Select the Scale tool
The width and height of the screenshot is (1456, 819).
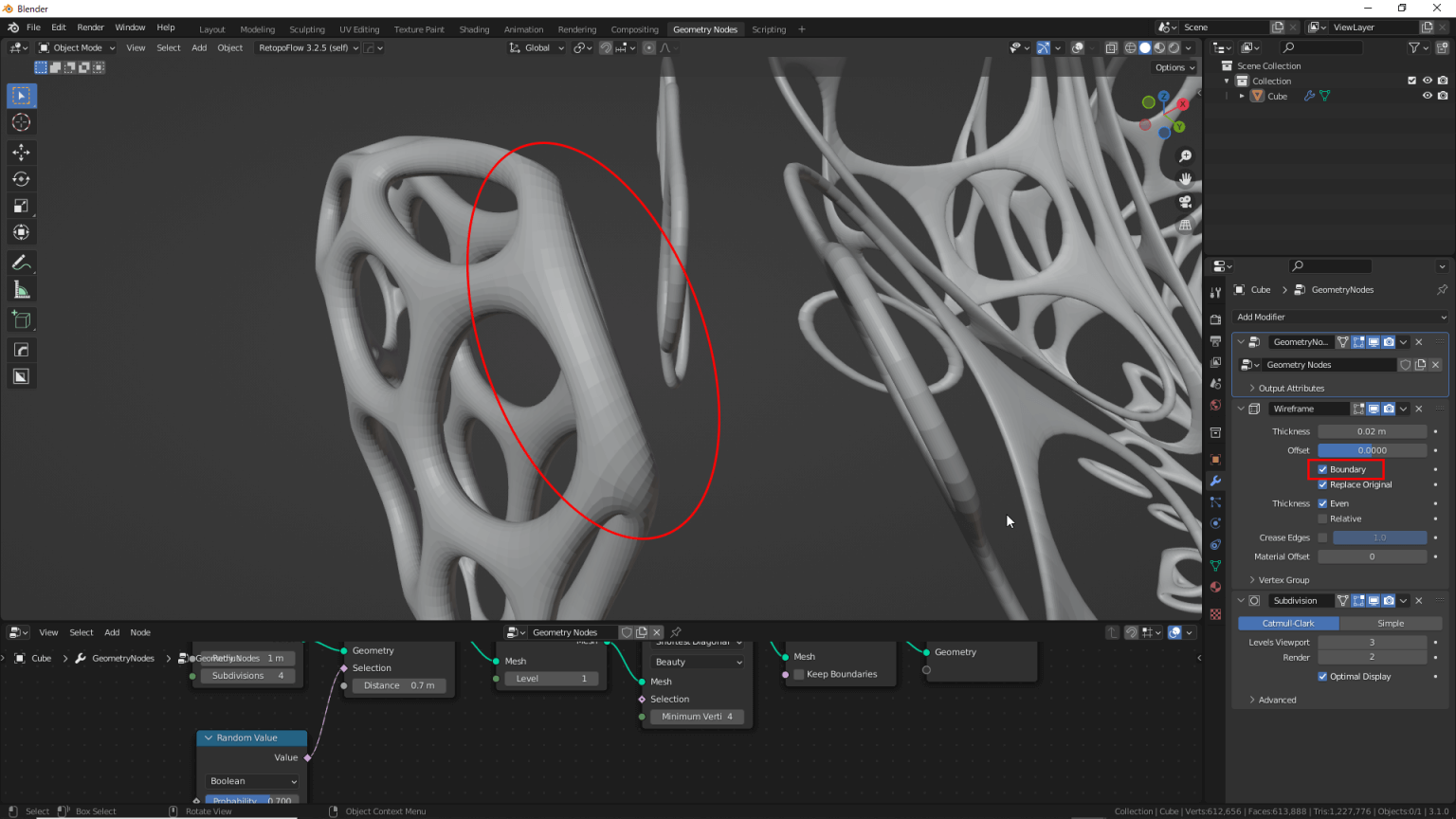[21, 205]
